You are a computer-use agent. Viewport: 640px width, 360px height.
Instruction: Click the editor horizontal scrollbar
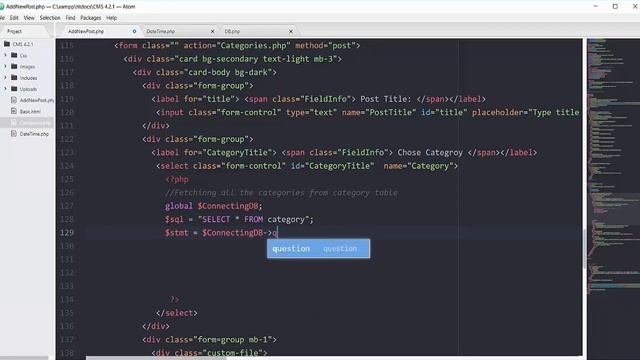[x=156, y=358]
